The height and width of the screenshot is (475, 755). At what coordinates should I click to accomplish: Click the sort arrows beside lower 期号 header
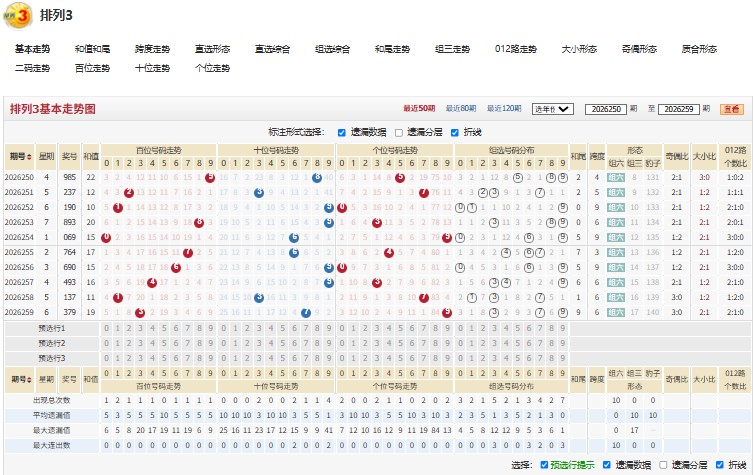tap(30, 380)
